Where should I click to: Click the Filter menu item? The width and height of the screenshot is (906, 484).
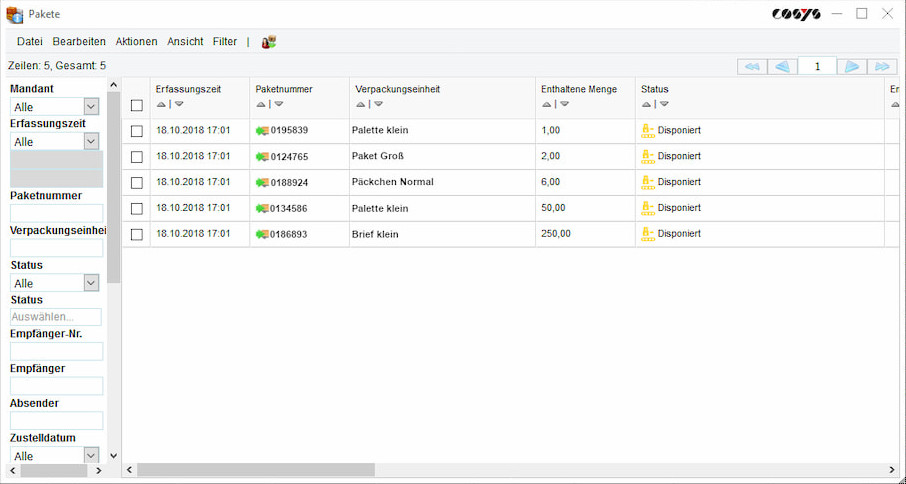pos(225,42)
